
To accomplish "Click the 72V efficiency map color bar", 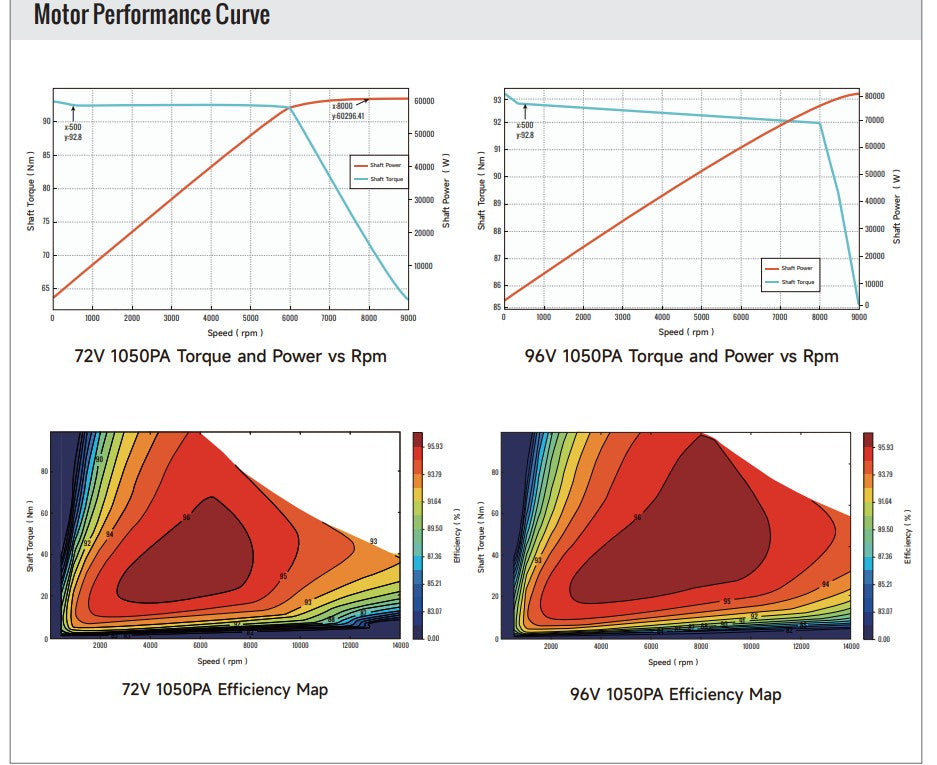I will click(x=418, y=535).
